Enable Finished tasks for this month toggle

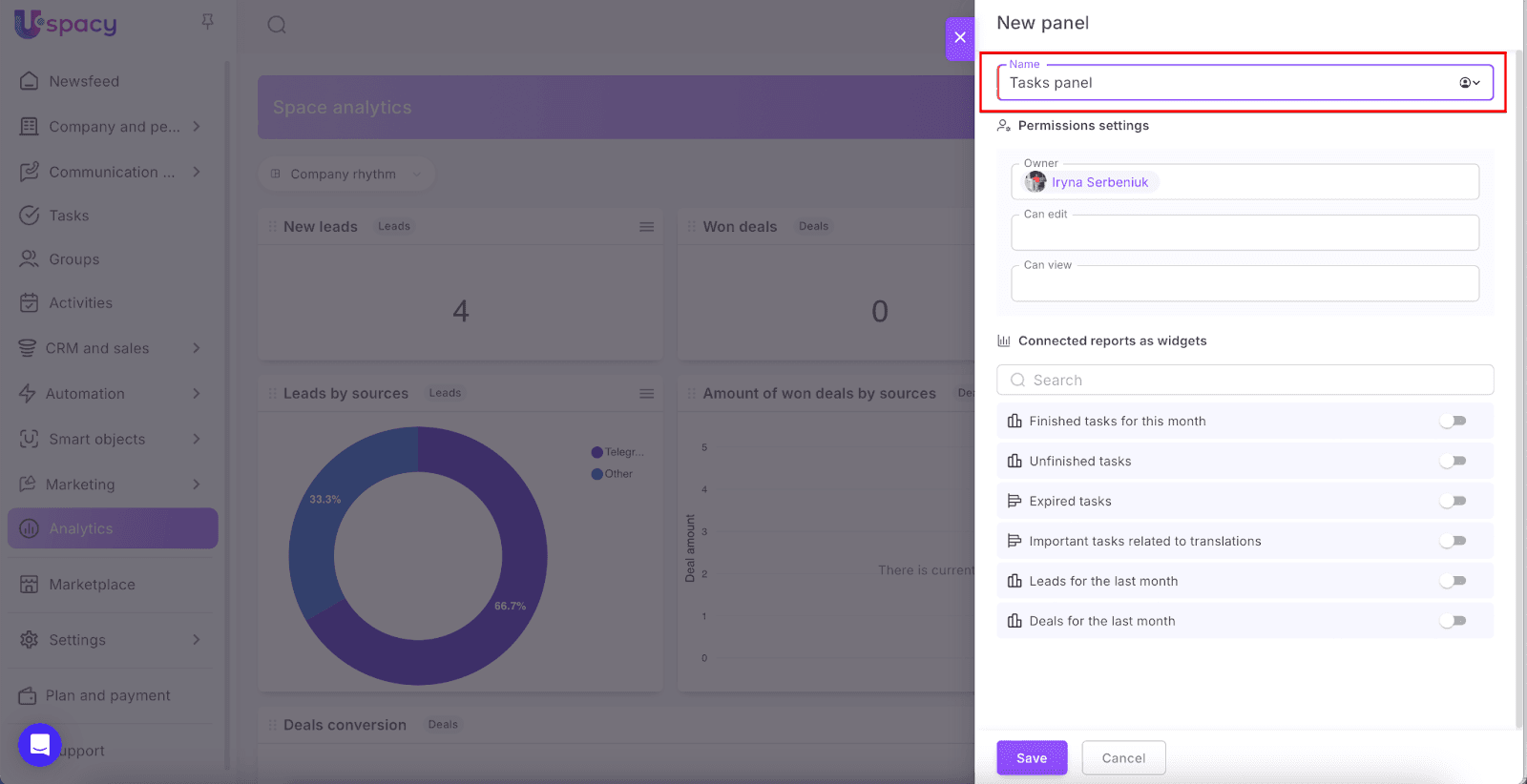click(1453, 422)
